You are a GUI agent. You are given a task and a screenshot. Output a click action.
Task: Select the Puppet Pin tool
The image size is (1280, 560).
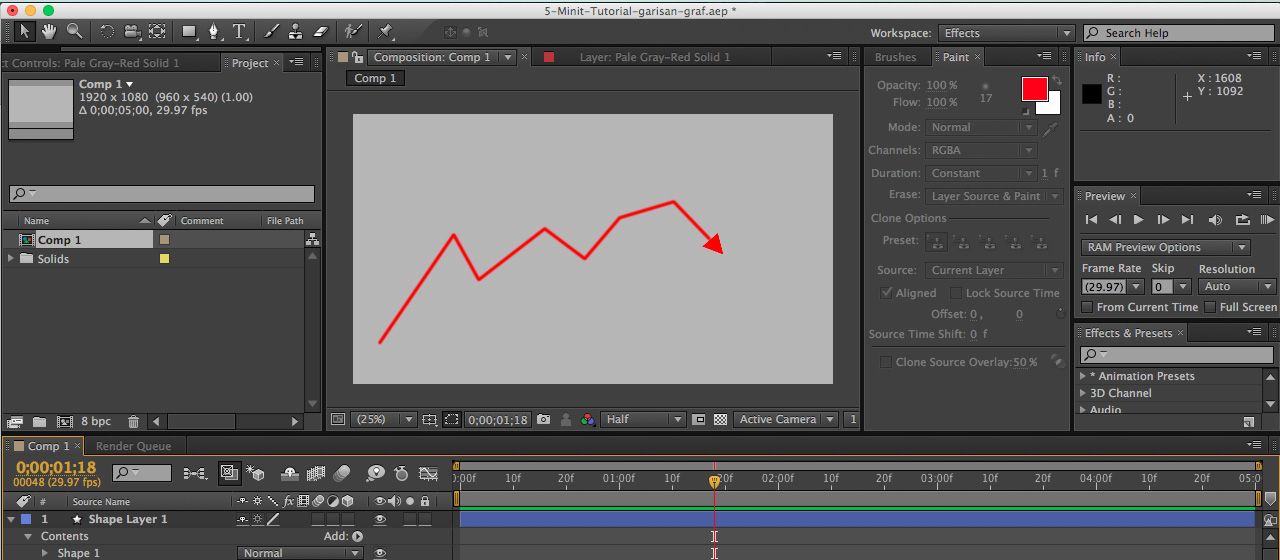(386, 32)
